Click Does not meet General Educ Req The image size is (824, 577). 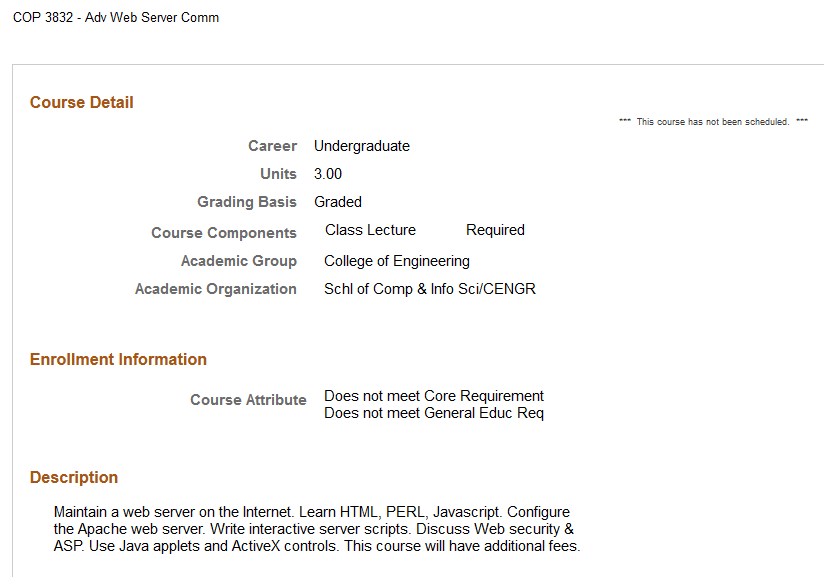point(434,413)
